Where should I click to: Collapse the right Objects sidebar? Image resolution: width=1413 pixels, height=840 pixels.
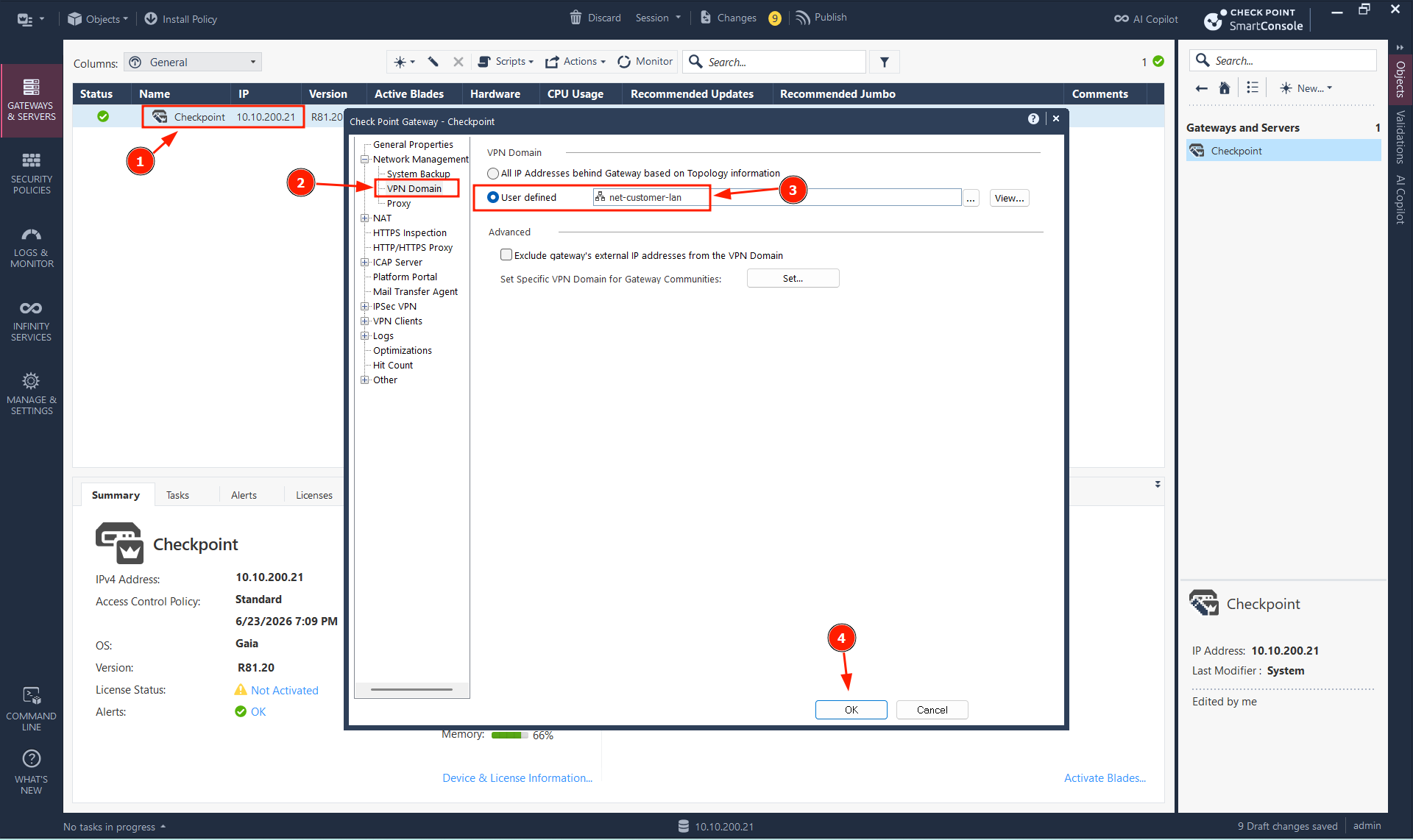click(1400, 47)
